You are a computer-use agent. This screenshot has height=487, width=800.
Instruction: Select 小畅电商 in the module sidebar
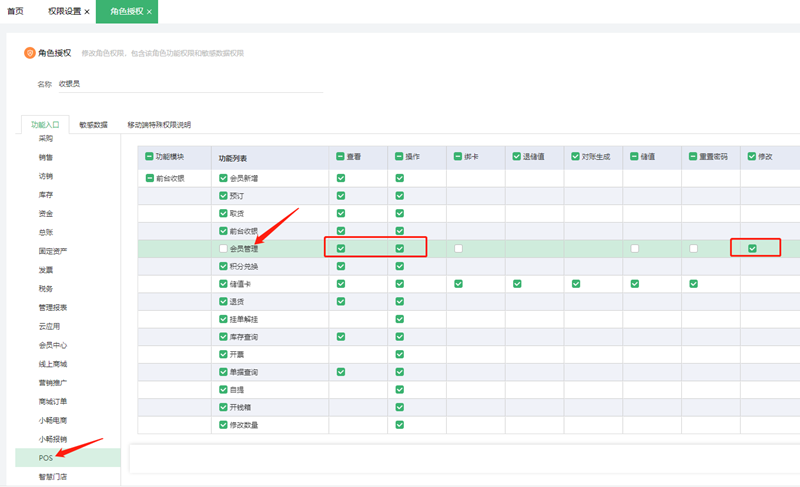point(53,420)
